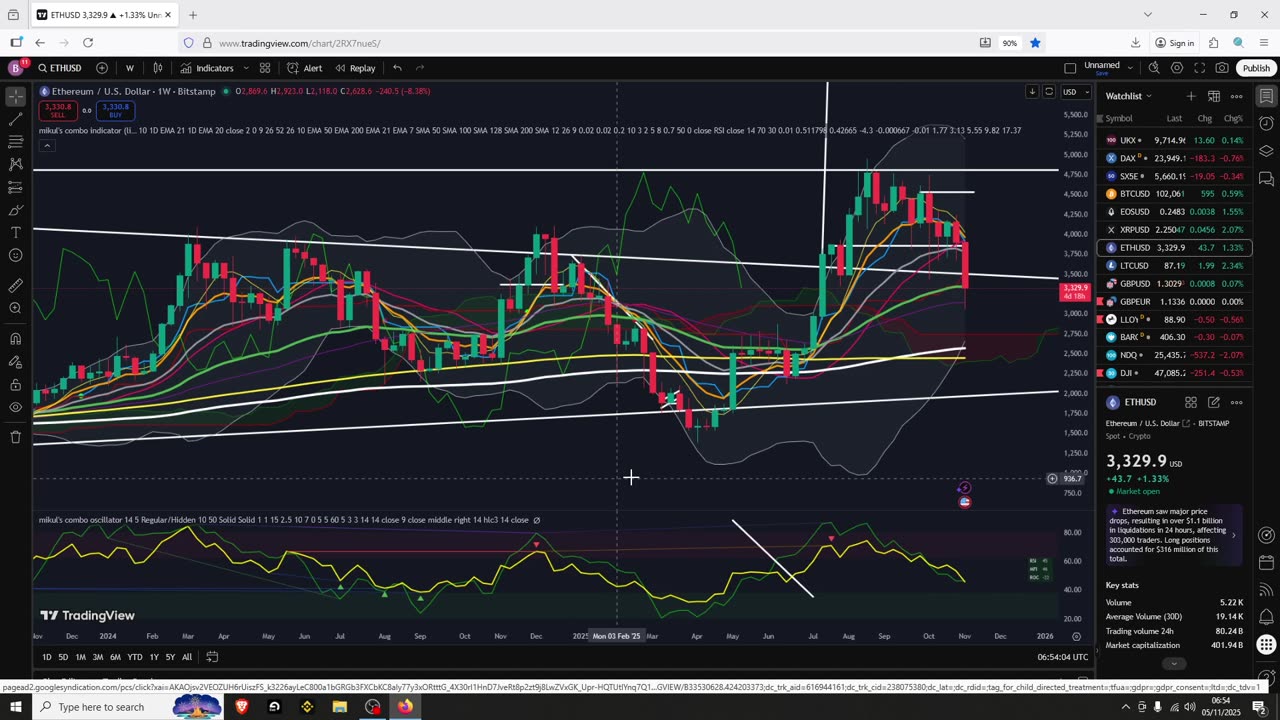
Task: Click the Publish button
Action: pos(1256,68)
